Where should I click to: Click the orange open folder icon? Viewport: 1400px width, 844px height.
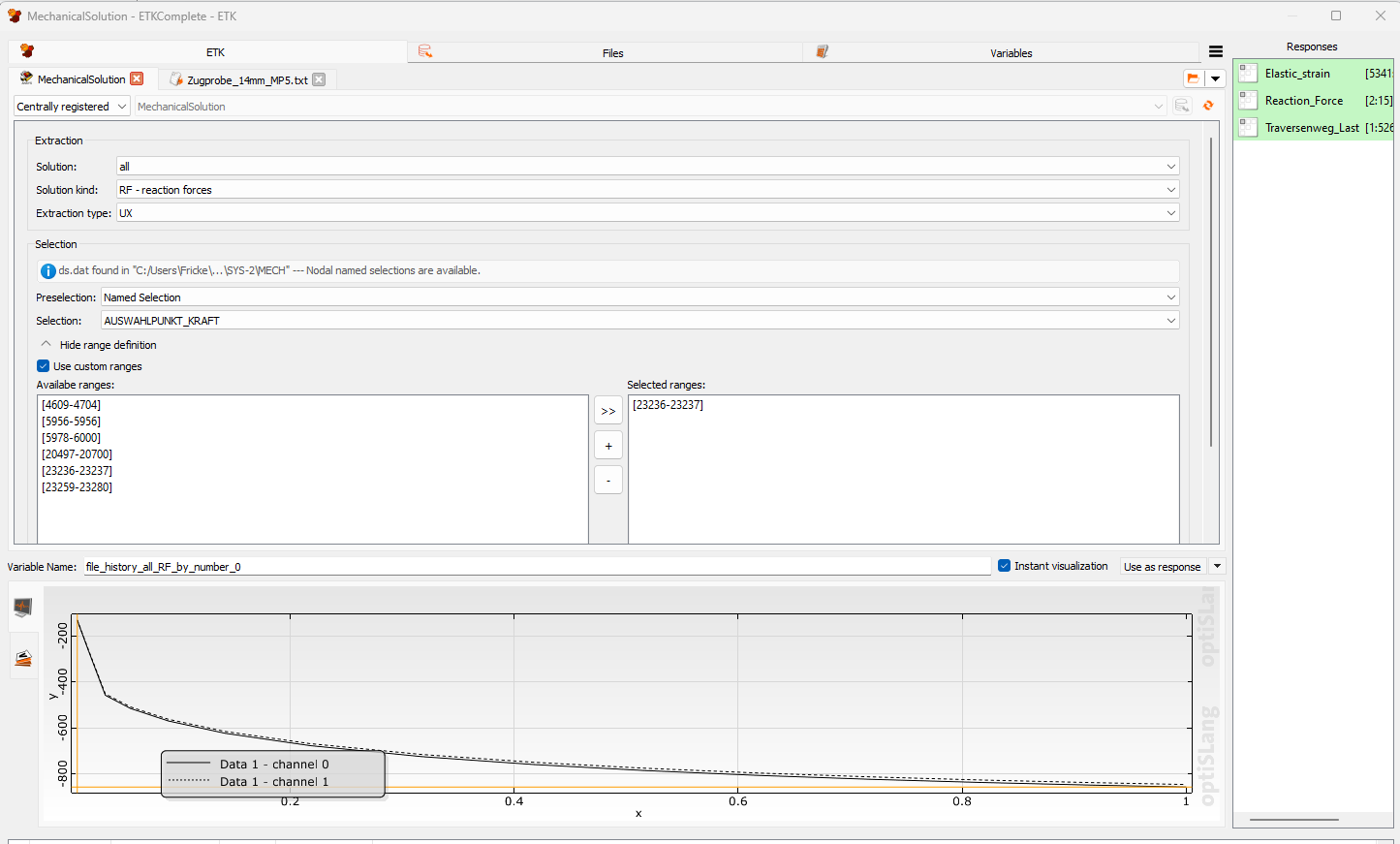pos(1193,78)
